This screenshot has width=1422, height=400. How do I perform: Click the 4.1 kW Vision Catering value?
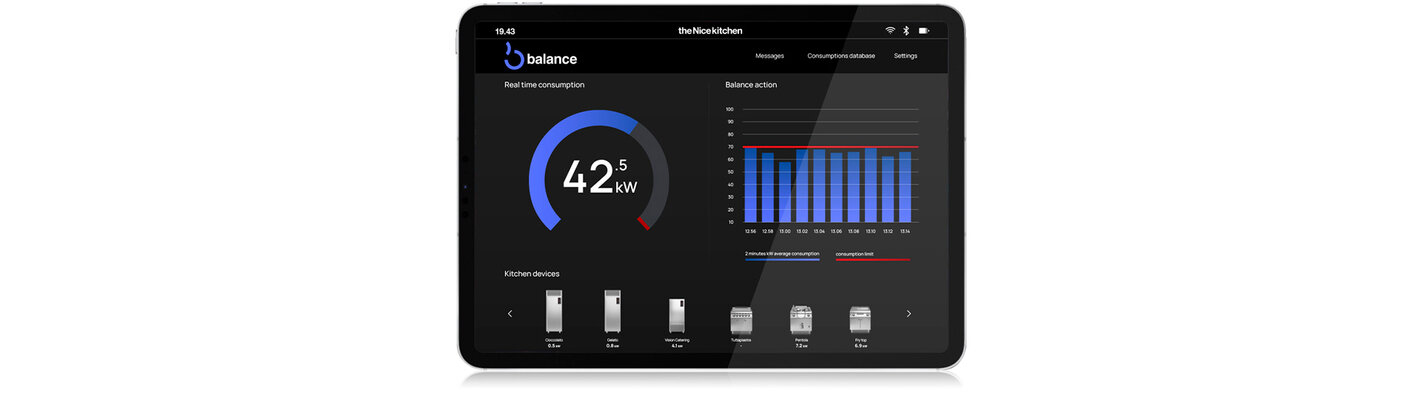[x=677, y=346]
